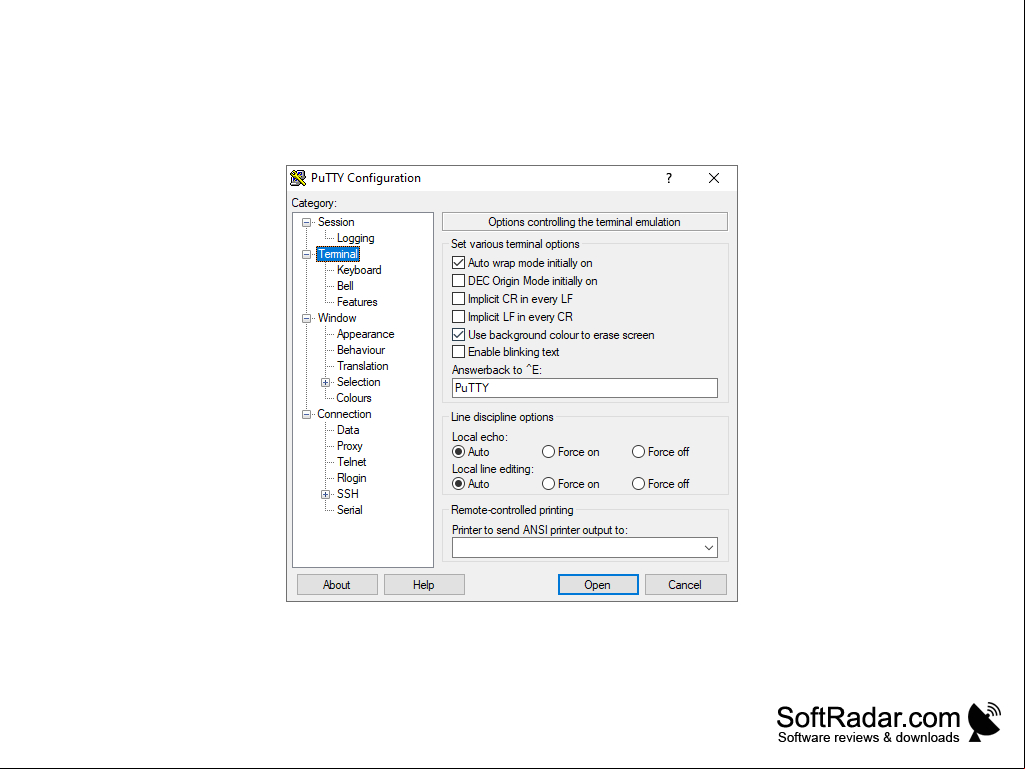The image size is (1025, 769).
Task: Select Session category
Action: pyautogui.click(x=336, y=222)
